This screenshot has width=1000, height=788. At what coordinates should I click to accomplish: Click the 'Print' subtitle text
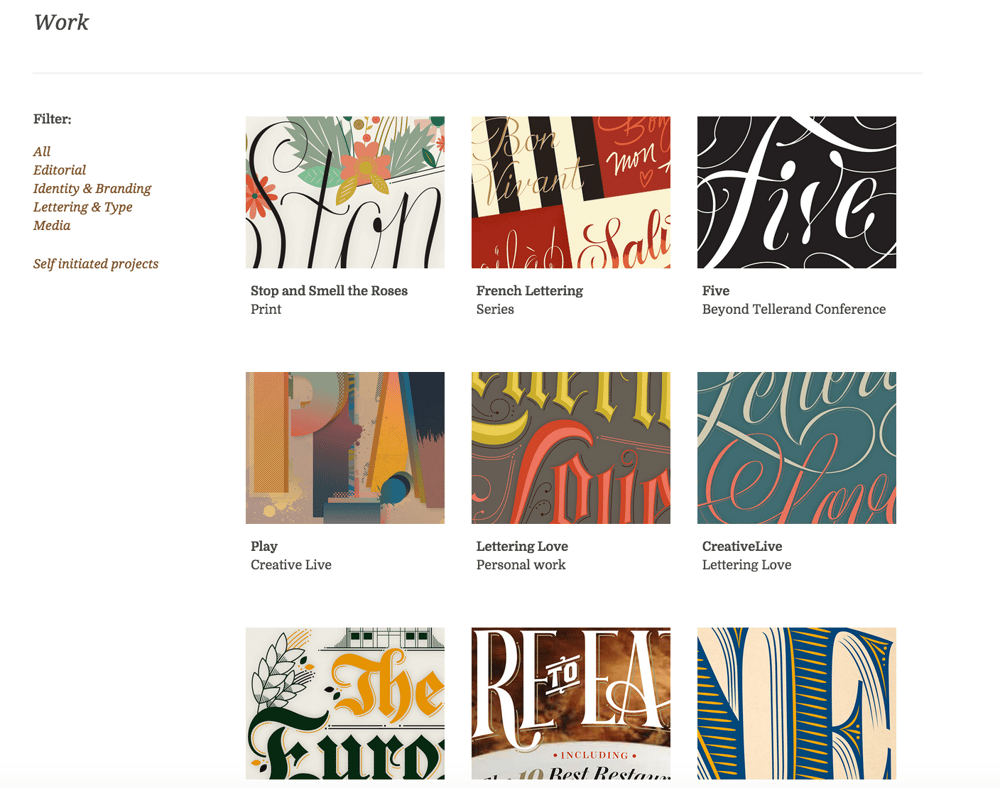[x=266, y=309]
